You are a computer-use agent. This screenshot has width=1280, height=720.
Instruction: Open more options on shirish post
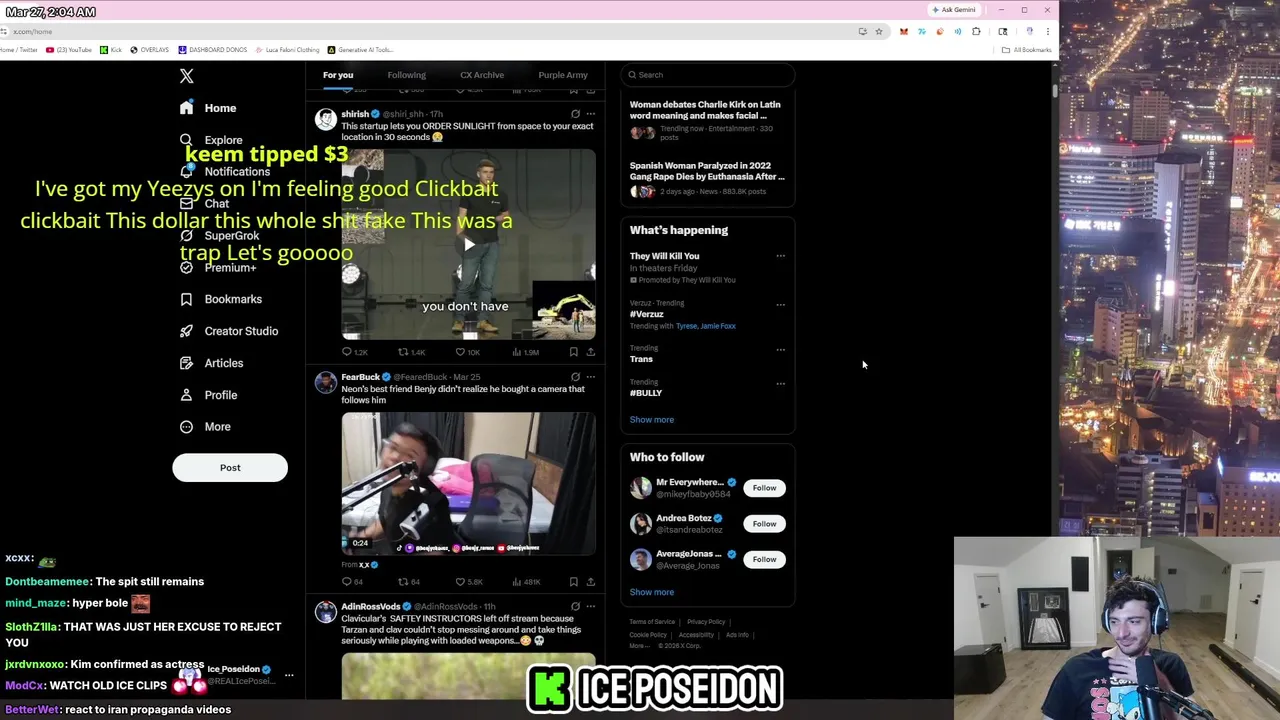(x=590, y=114)
